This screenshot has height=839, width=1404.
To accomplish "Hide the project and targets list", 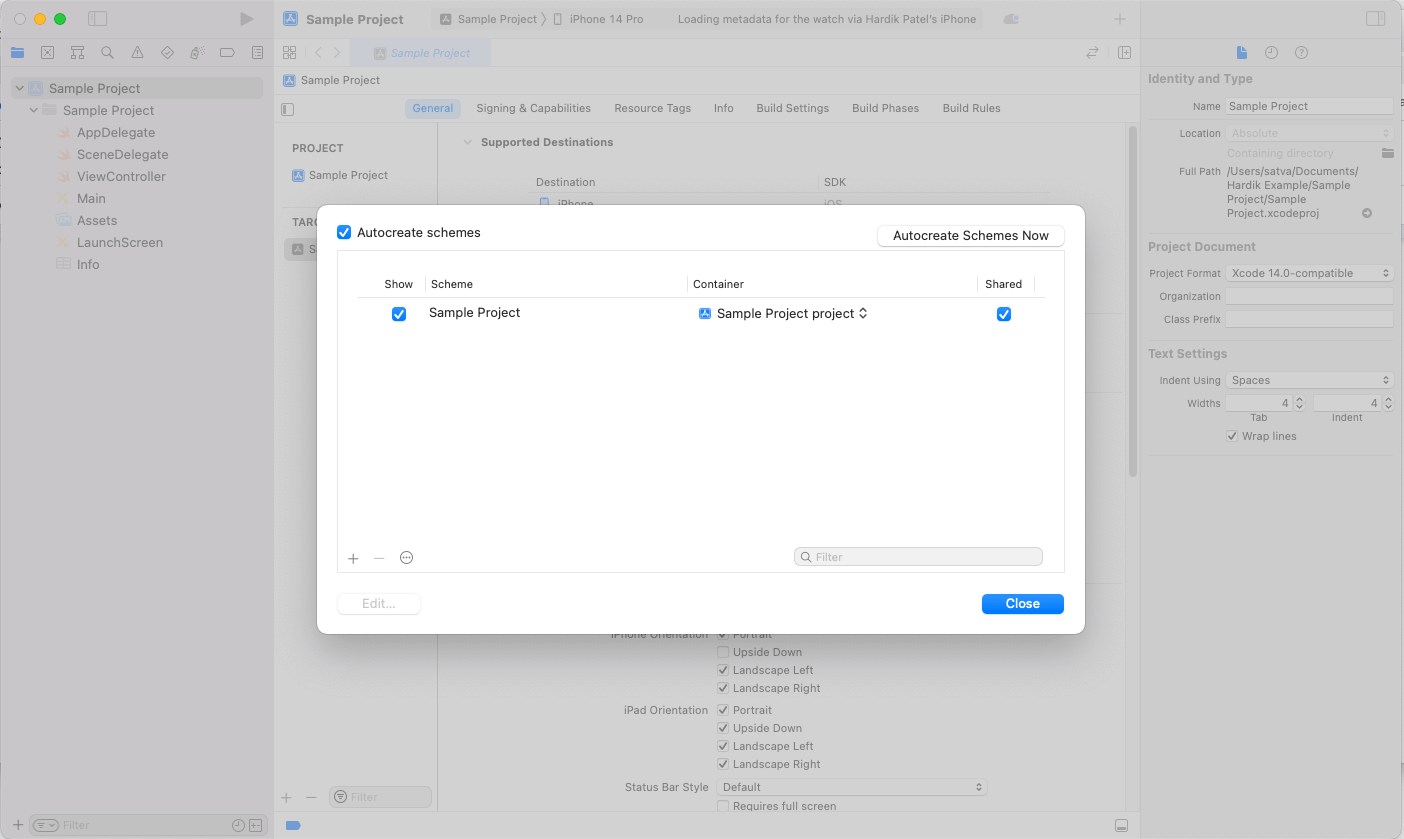I will pyautogui.click(x=288, y=109).
